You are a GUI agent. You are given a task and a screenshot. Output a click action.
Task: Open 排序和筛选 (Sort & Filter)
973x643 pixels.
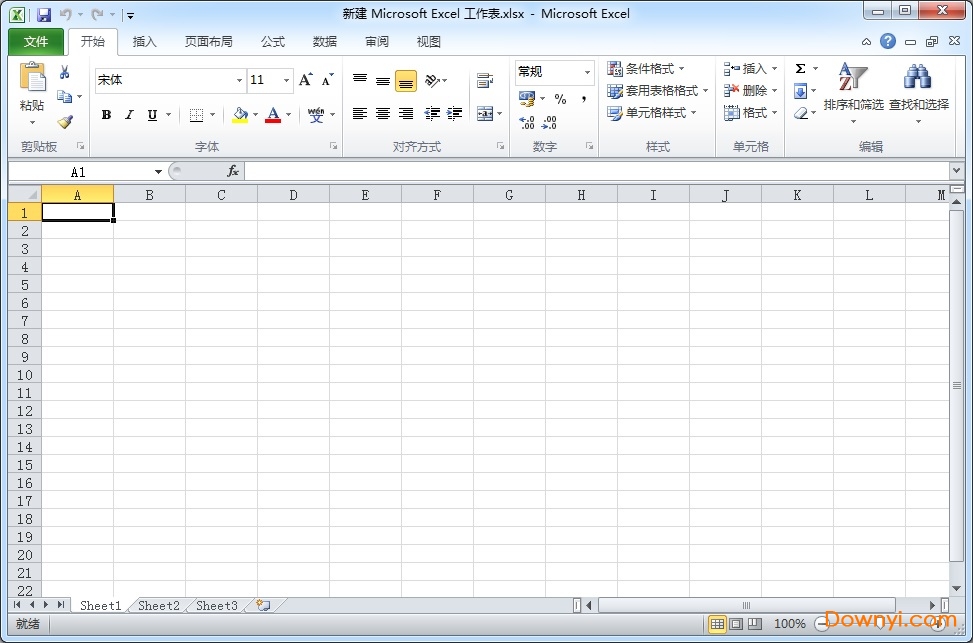851,90
